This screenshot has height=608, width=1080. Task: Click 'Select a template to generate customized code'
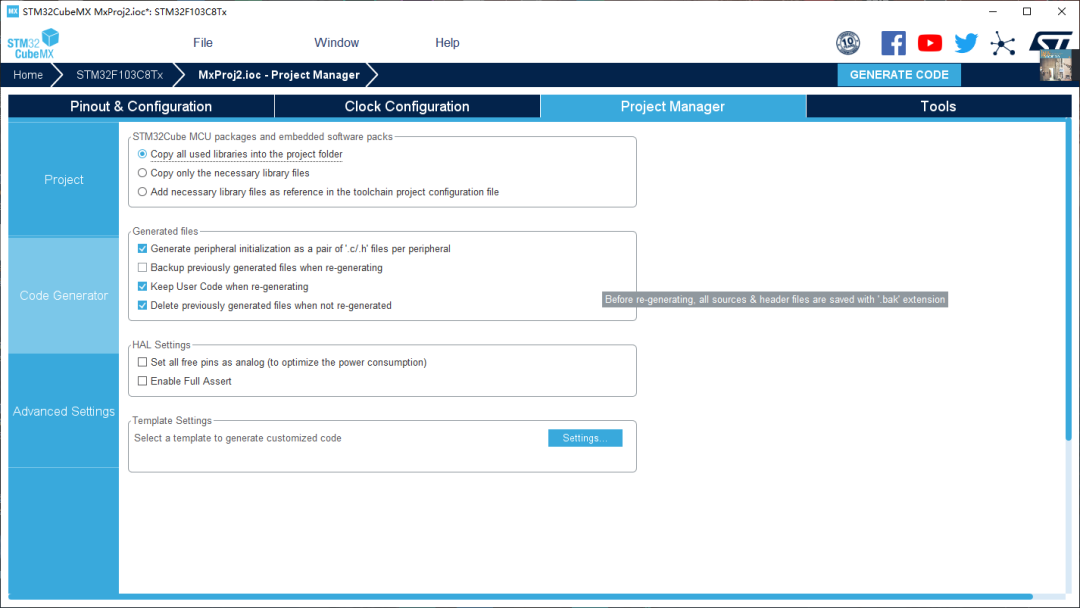click(238, 438)
